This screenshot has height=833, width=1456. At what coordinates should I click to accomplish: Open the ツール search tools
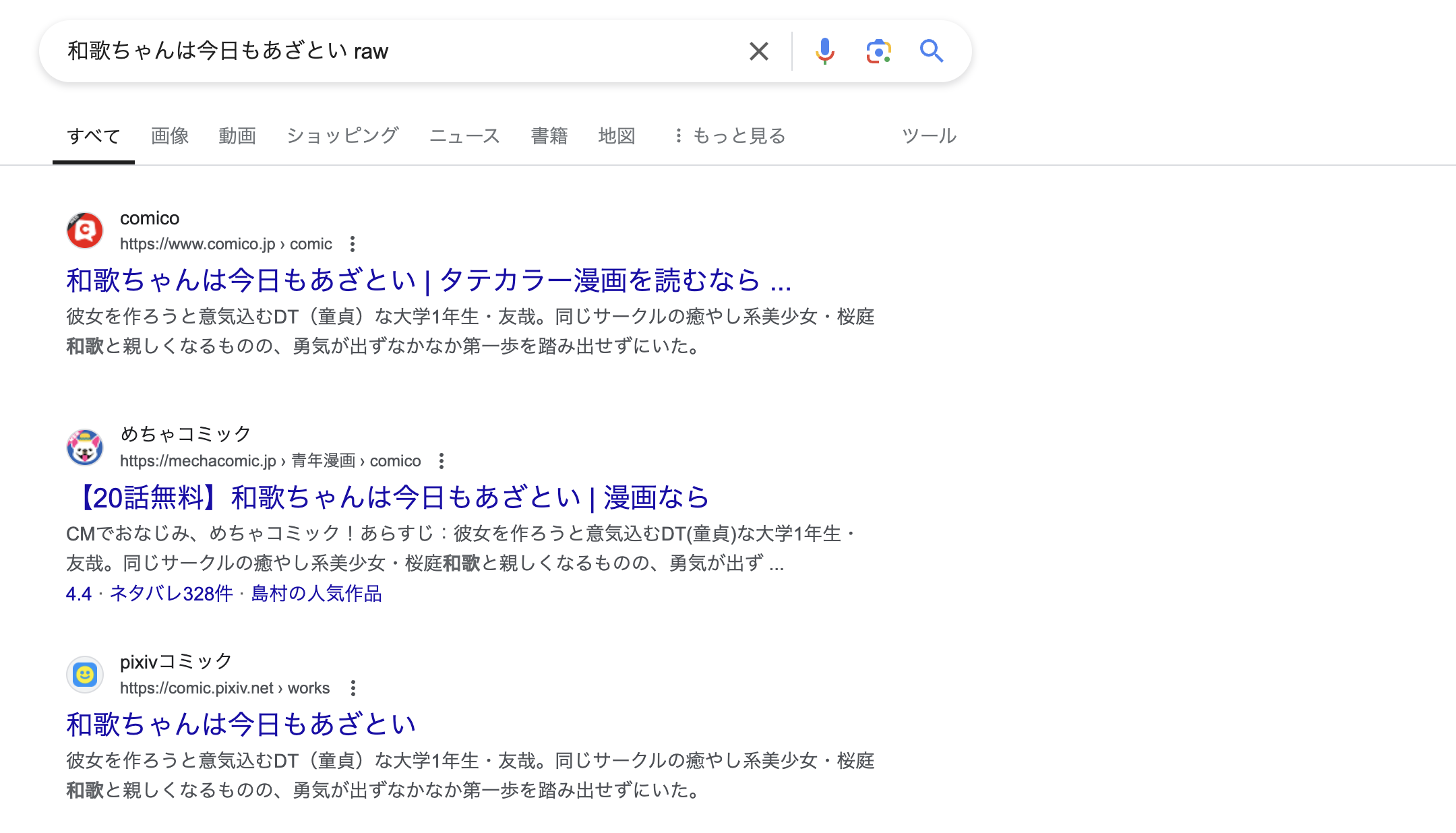pos(930,136)
